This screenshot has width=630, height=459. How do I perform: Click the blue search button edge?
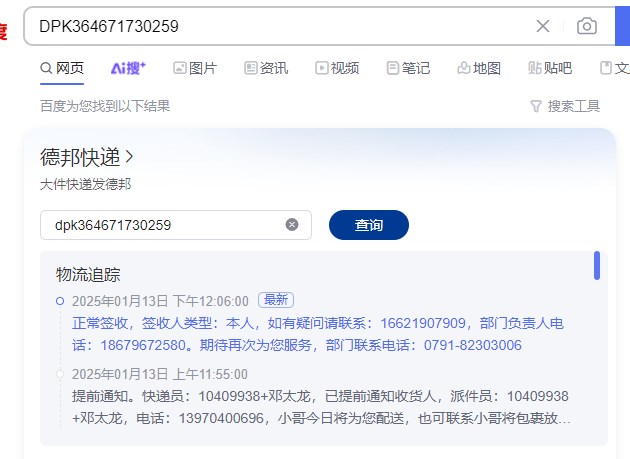[622, 26]
